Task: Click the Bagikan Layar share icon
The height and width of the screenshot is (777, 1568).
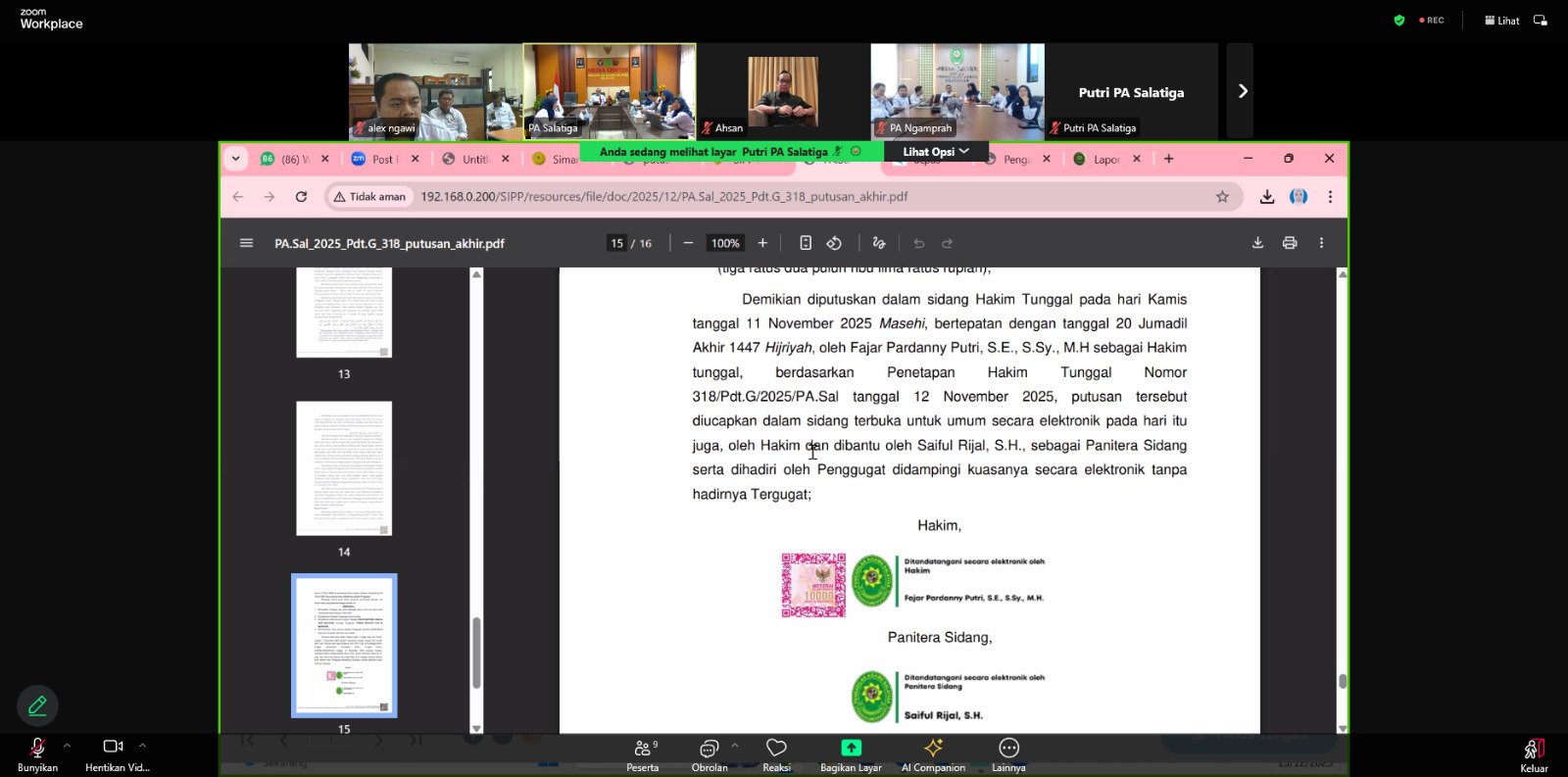Action: [x=851, y=749]
